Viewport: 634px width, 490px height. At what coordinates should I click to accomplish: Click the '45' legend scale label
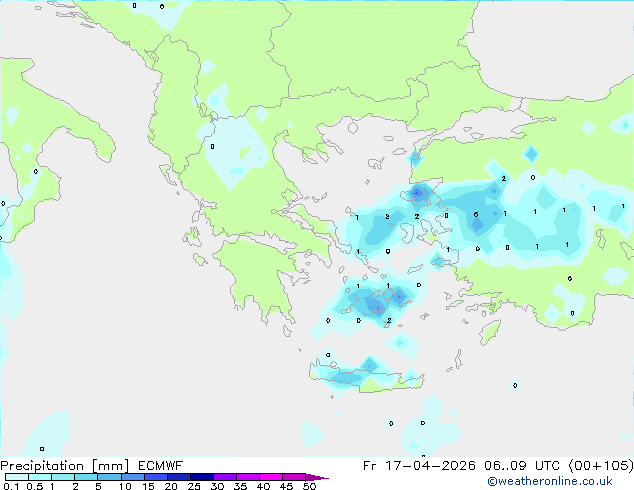click(x=286, y=486)
